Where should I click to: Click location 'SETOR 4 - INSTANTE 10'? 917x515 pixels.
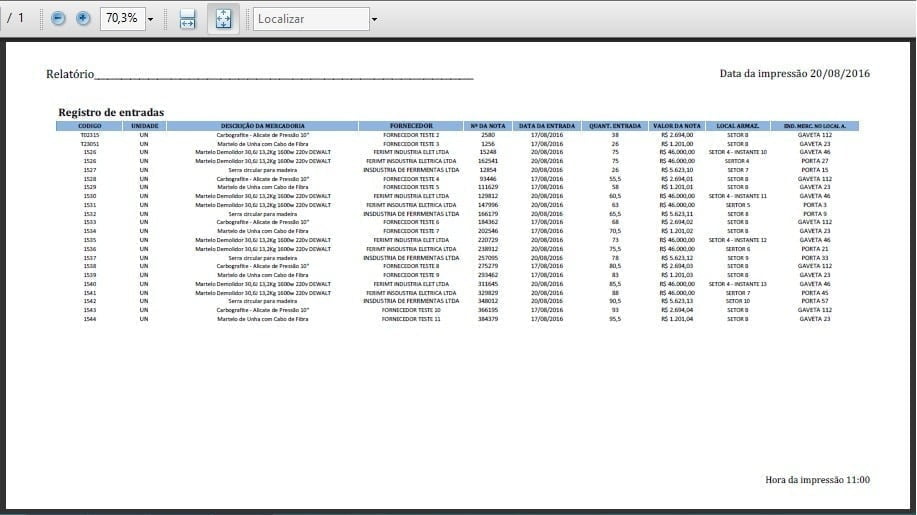click(x=737, y=152)
